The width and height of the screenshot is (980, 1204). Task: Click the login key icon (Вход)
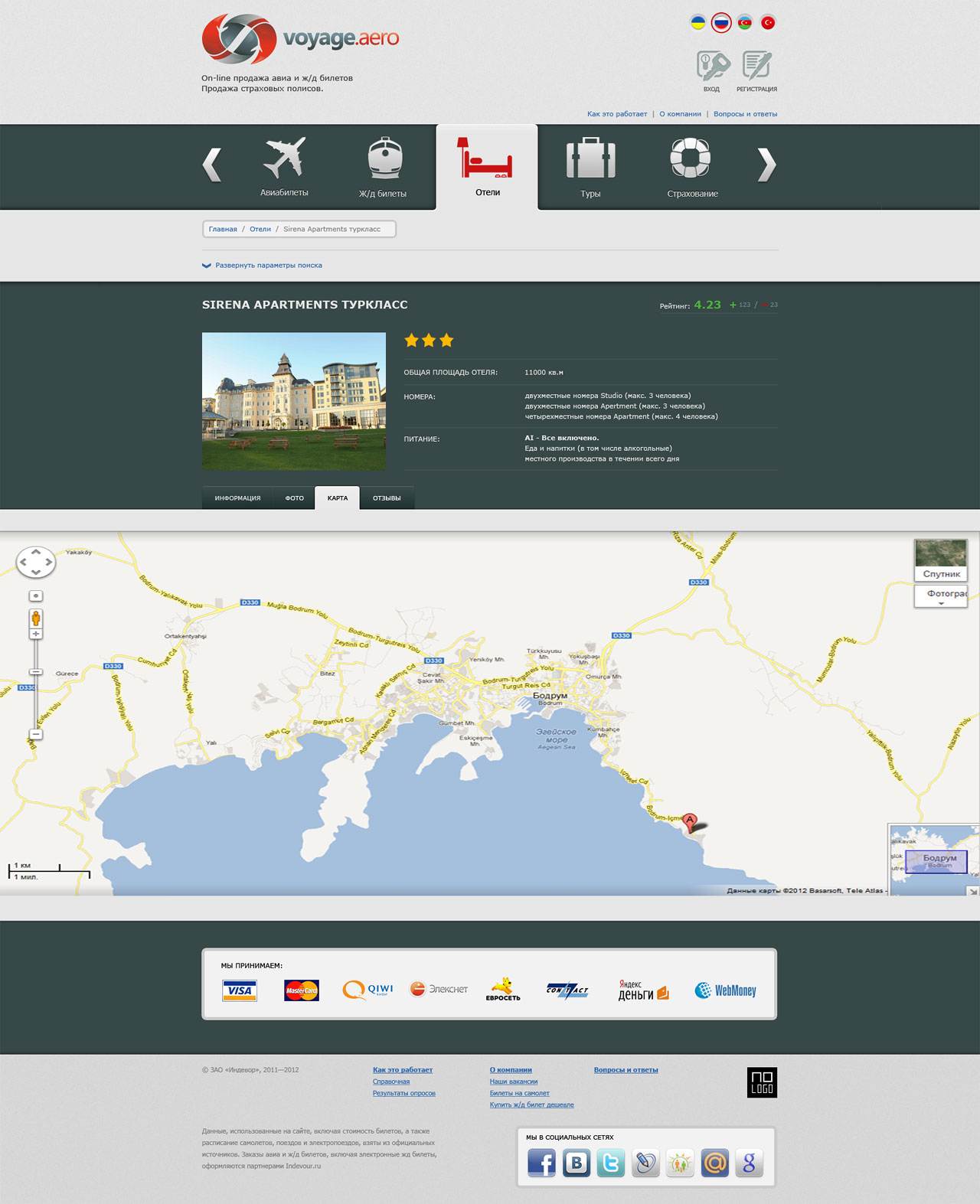(712, 67)
